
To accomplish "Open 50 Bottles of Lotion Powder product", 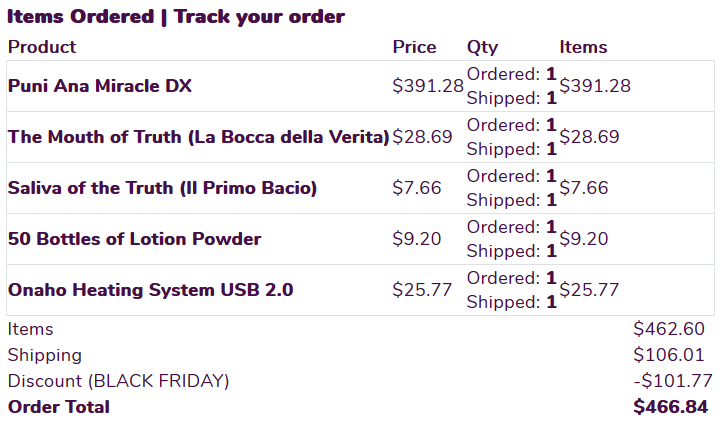I will (134, 239).
